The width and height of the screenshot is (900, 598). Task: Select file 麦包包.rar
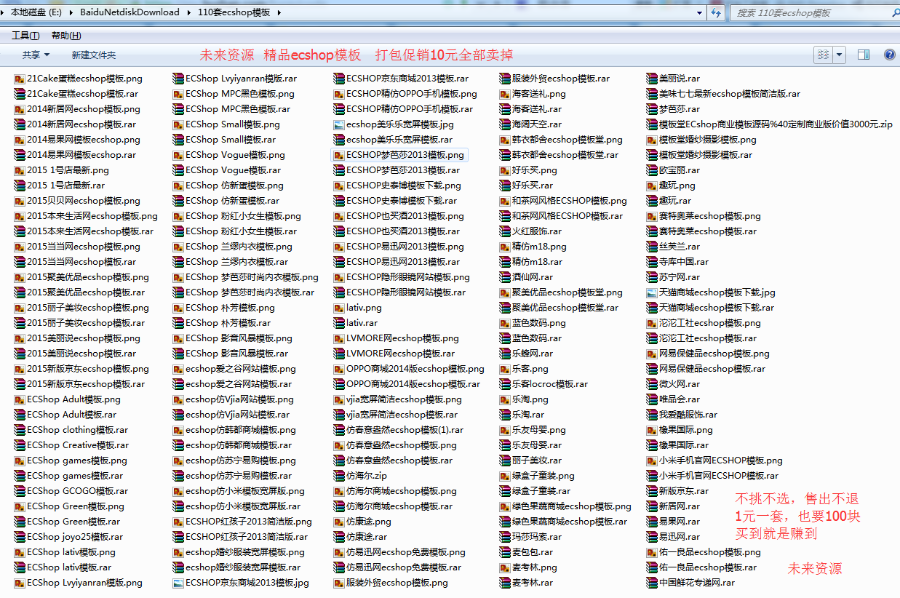pos(526,553)
